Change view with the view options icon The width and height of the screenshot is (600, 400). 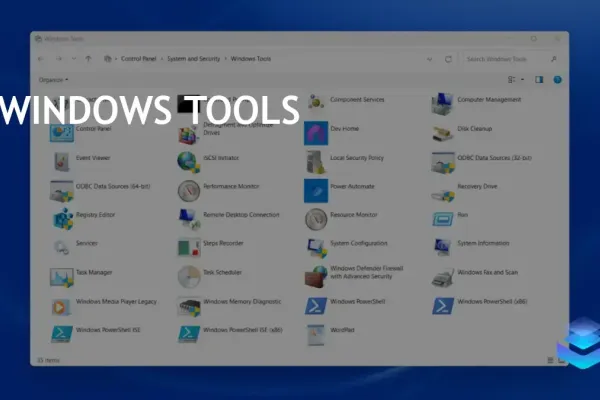(511, 80)
